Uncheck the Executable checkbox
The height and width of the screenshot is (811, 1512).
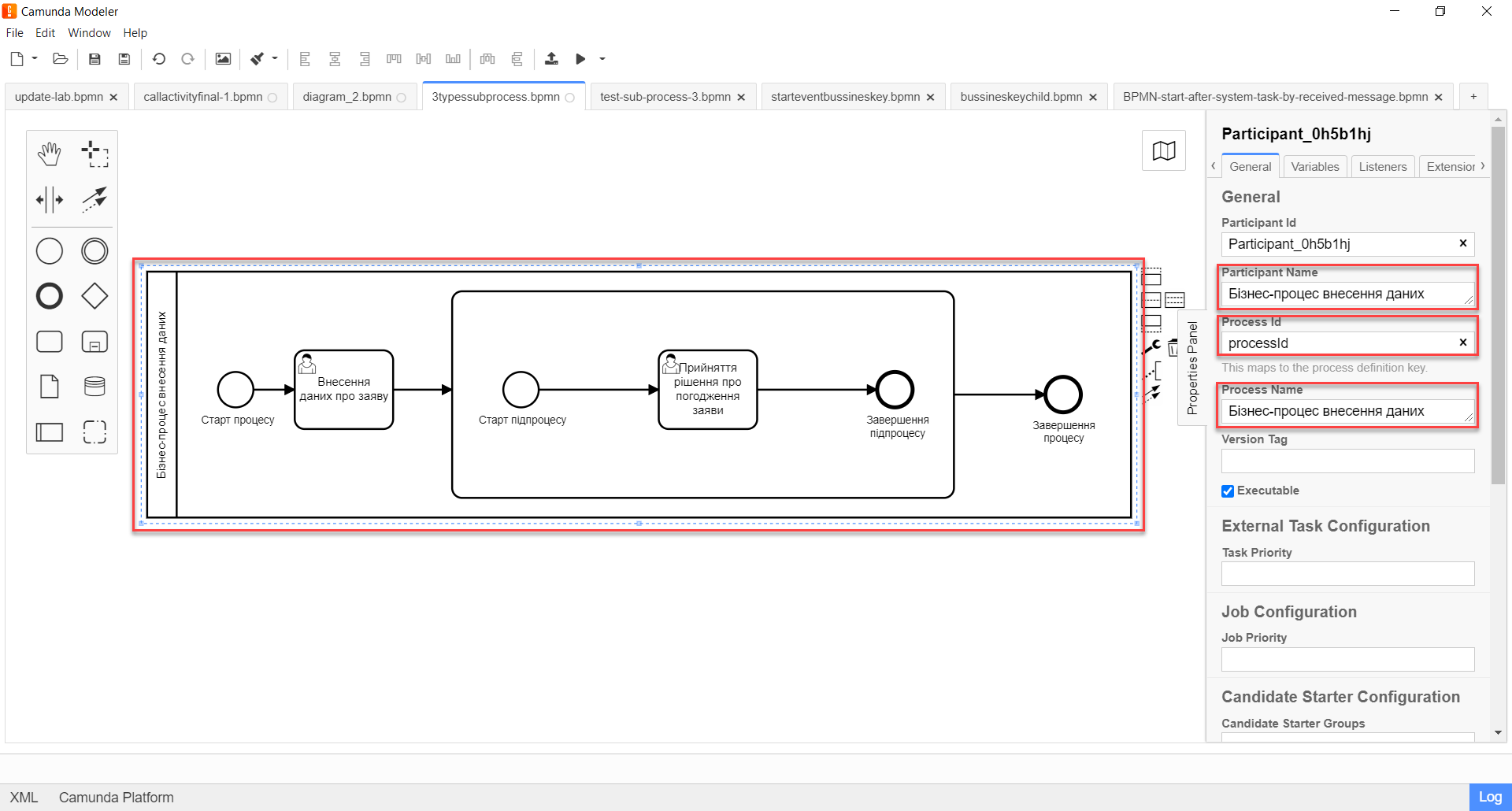[x=1228, y=491]
